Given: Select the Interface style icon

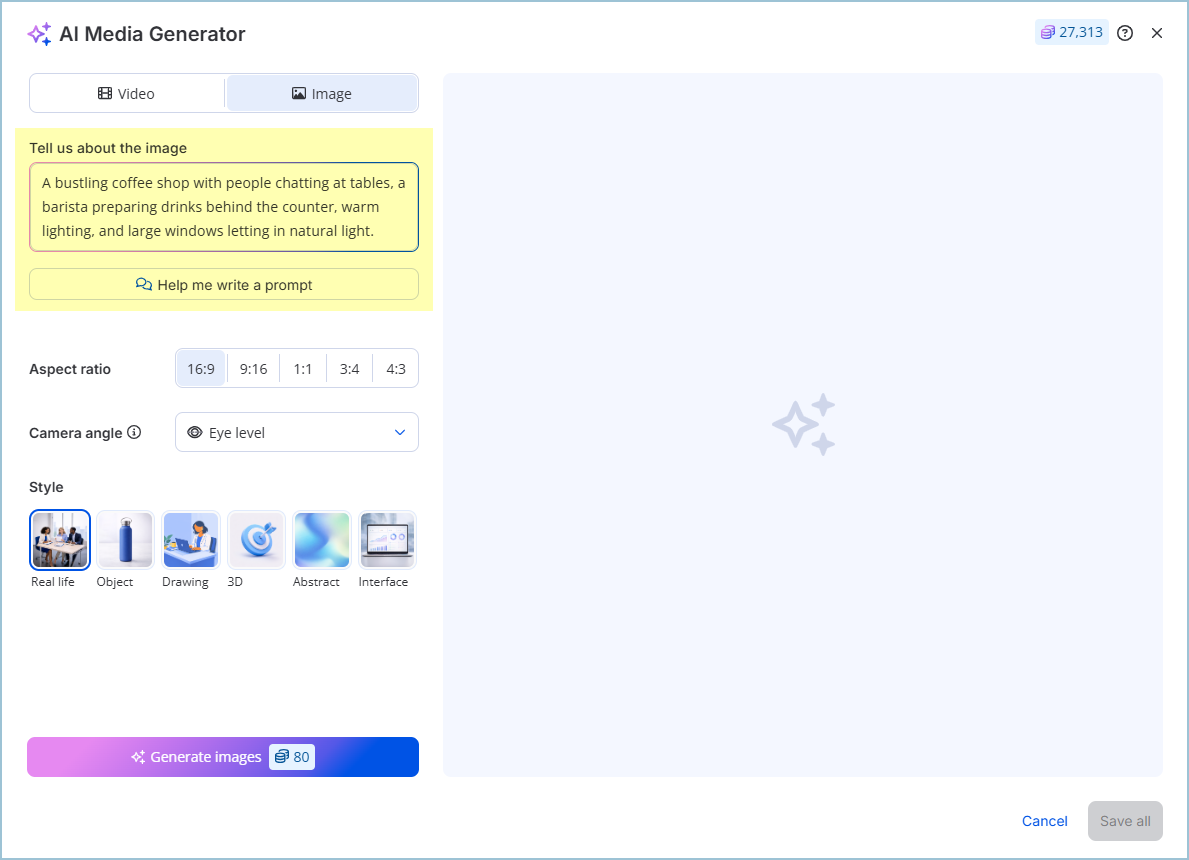Looking at the screenshot, I should (387, 540).
